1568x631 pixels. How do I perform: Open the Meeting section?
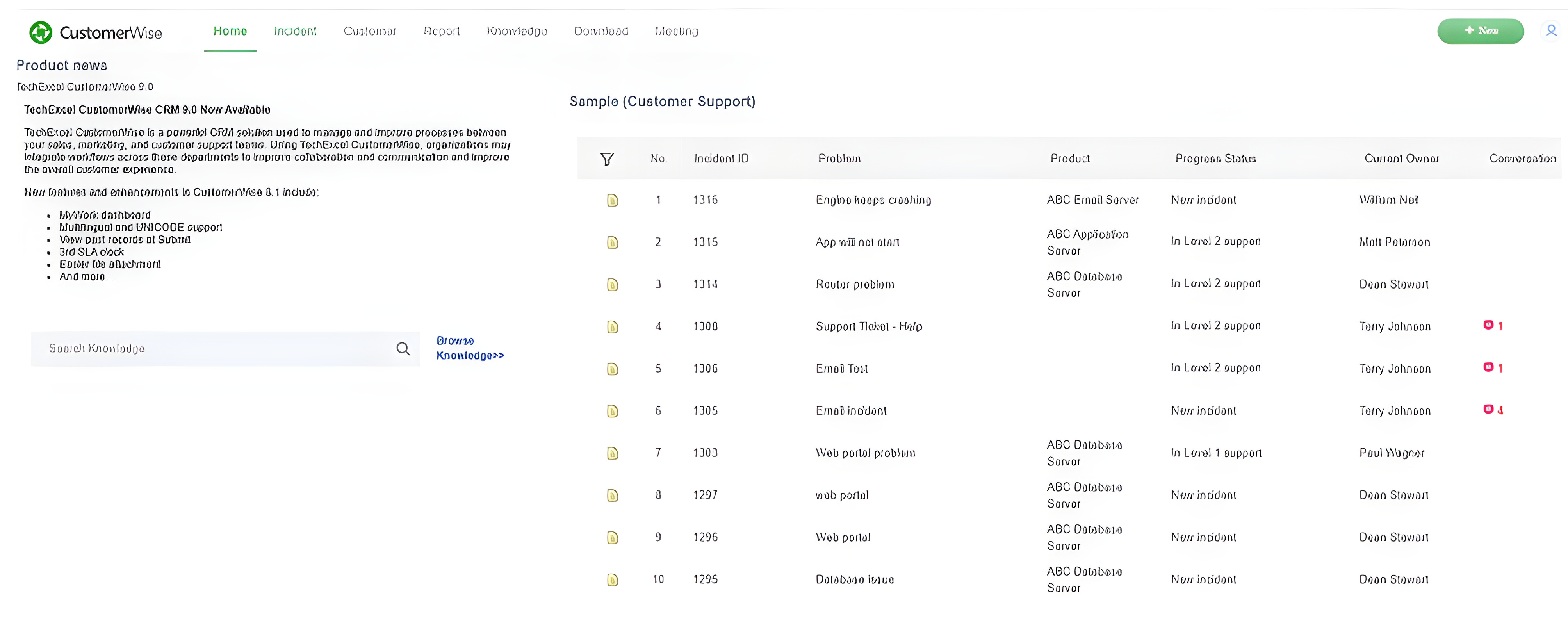(676, 31)
